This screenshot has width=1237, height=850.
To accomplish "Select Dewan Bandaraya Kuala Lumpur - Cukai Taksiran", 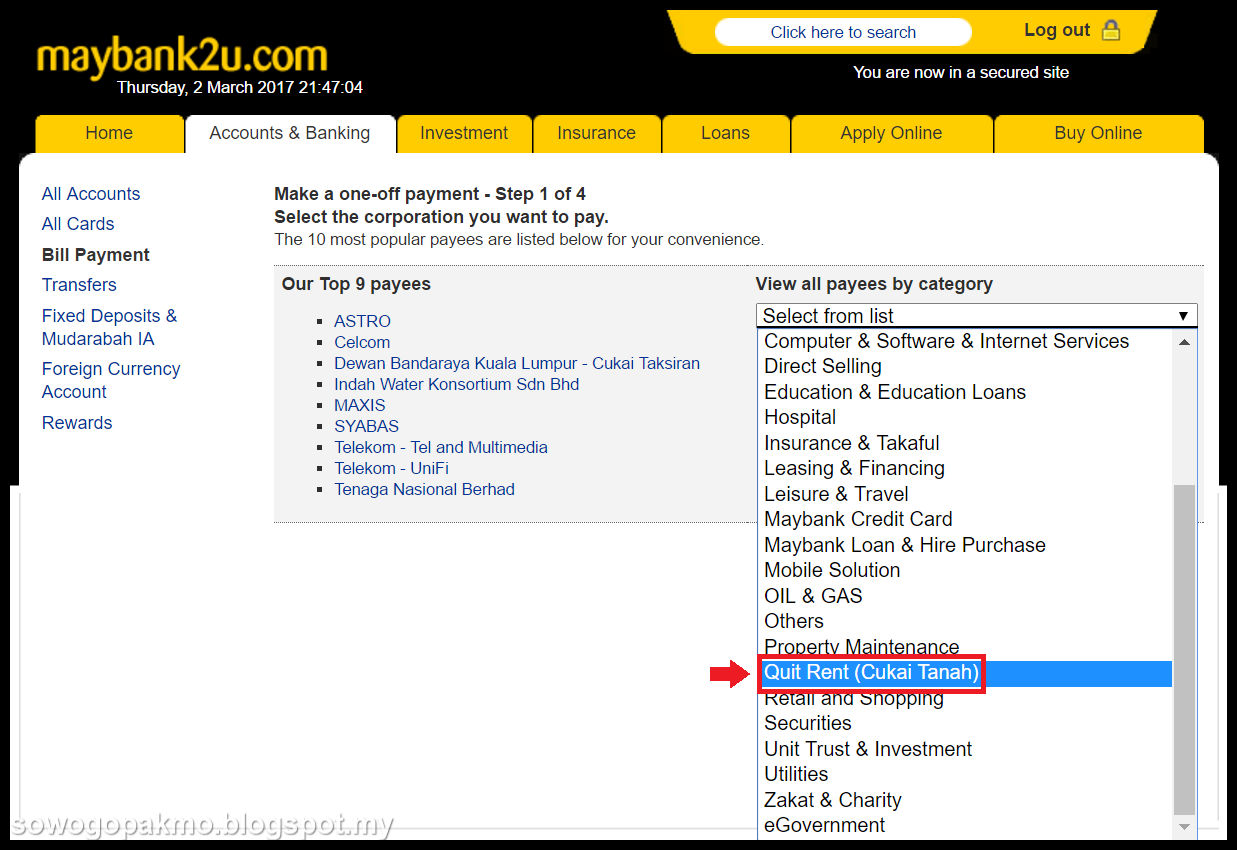I will point(517,363).
